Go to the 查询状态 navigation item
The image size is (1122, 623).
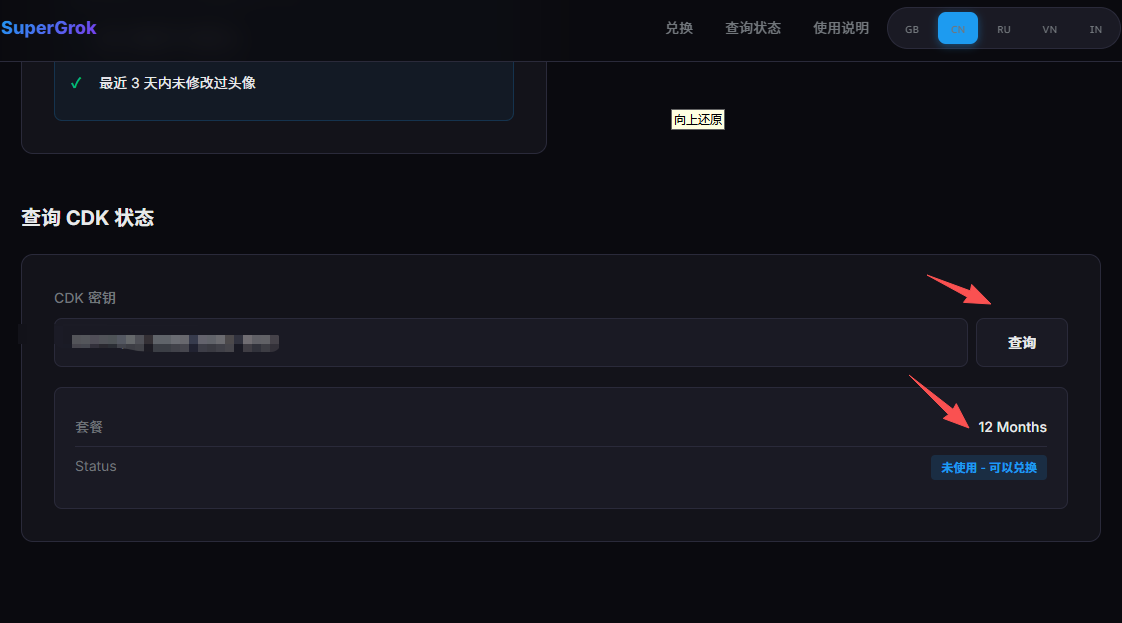(753, 28)
